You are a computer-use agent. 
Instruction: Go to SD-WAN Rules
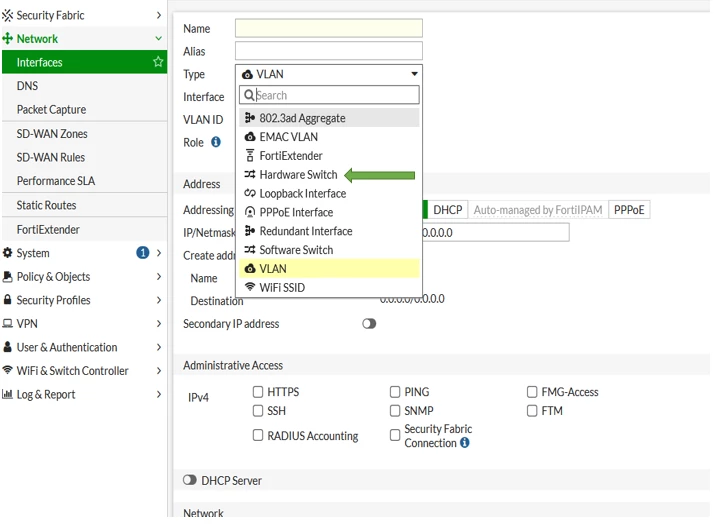coord(84,158)
